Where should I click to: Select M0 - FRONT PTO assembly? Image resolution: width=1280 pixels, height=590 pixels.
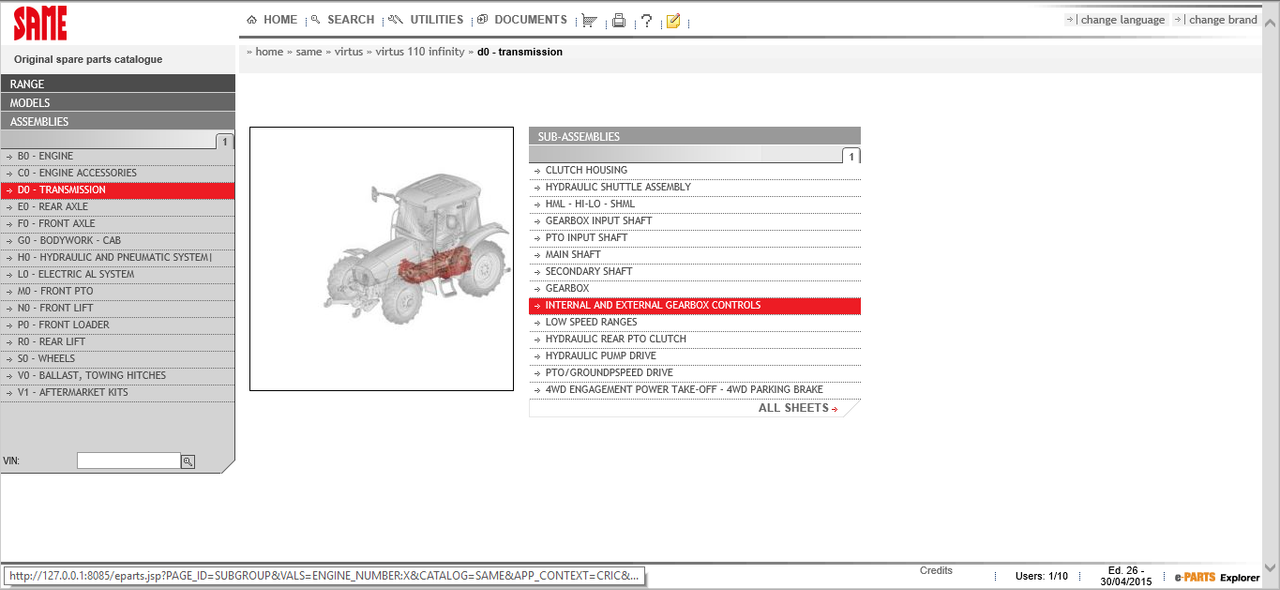pos(118,291)
